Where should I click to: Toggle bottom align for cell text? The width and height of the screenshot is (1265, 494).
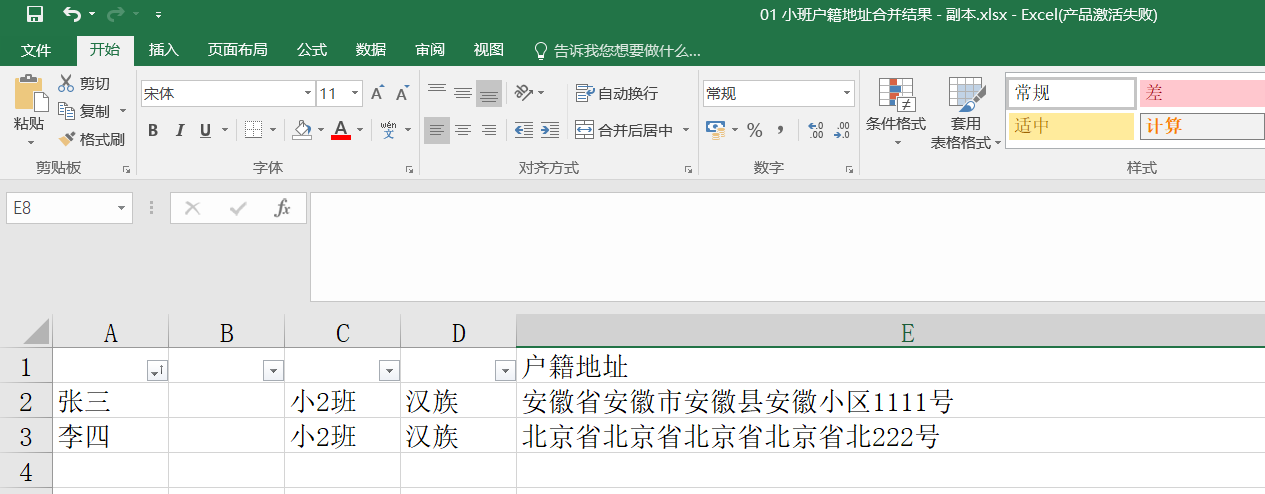(489, 93)
